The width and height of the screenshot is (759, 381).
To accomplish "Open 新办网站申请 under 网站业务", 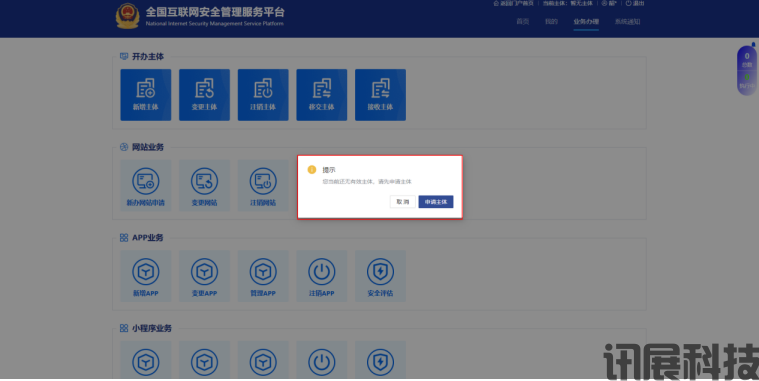I will [x=146, y=186].
